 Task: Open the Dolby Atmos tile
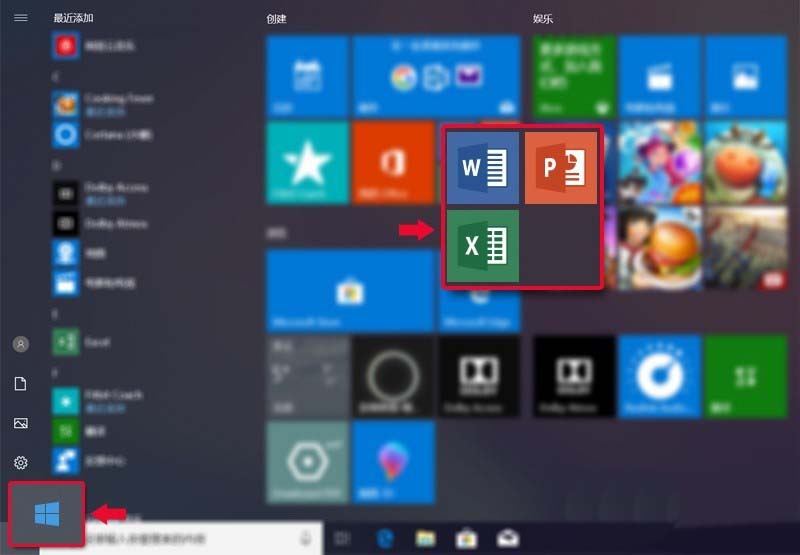click(x=574, y=377)
